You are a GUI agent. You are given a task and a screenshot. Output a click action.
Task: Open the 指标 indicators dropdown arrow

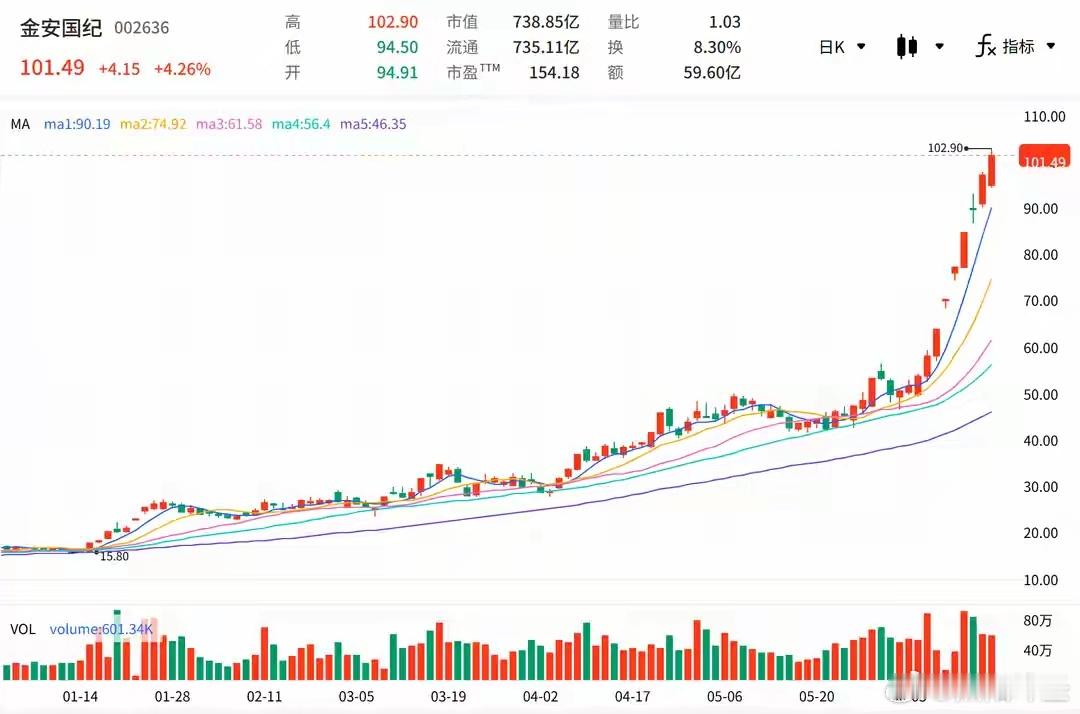[1051, 46]
